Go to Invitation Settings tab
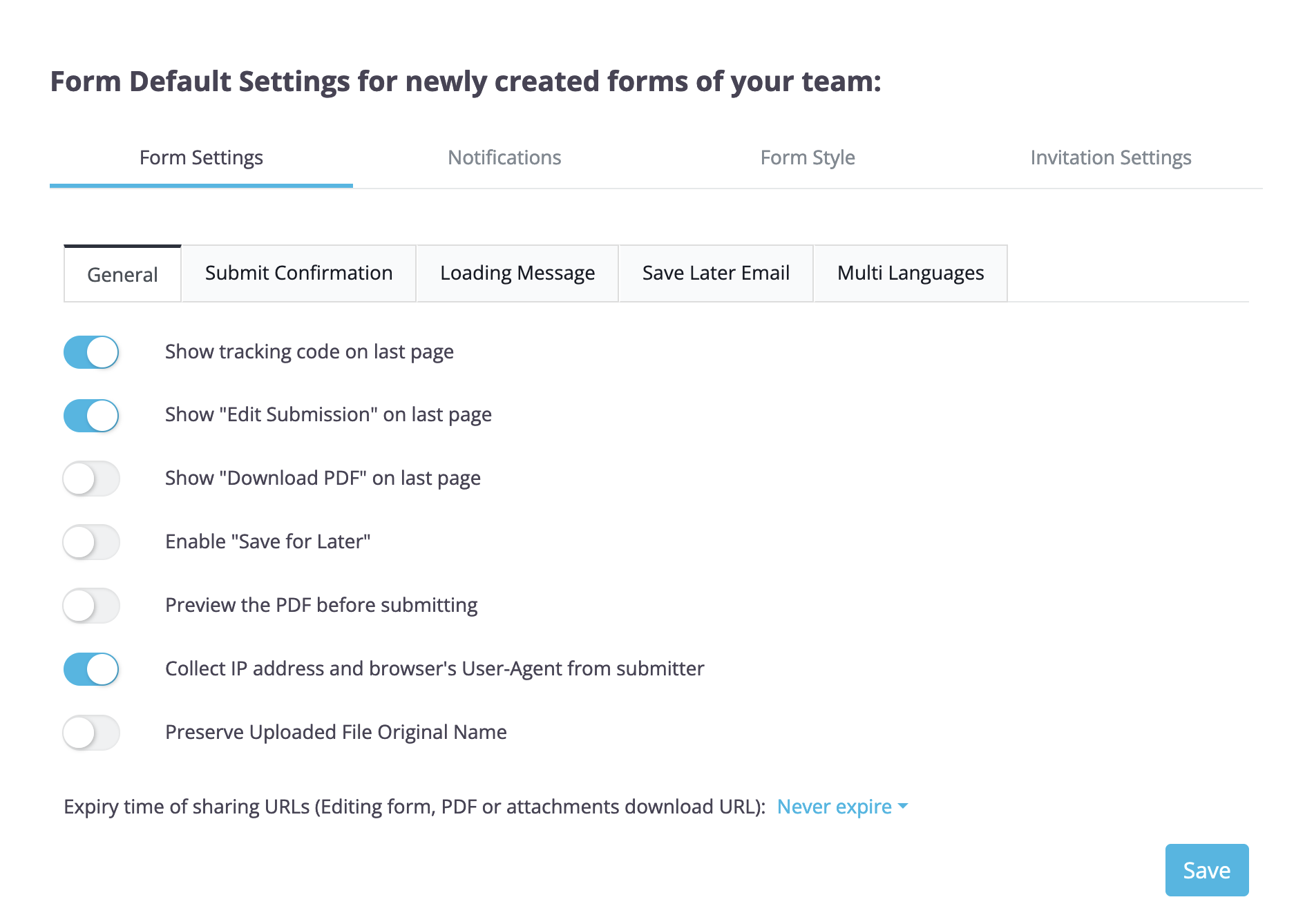Viewport: 1314px width, 924px height. click(1110, 158)
